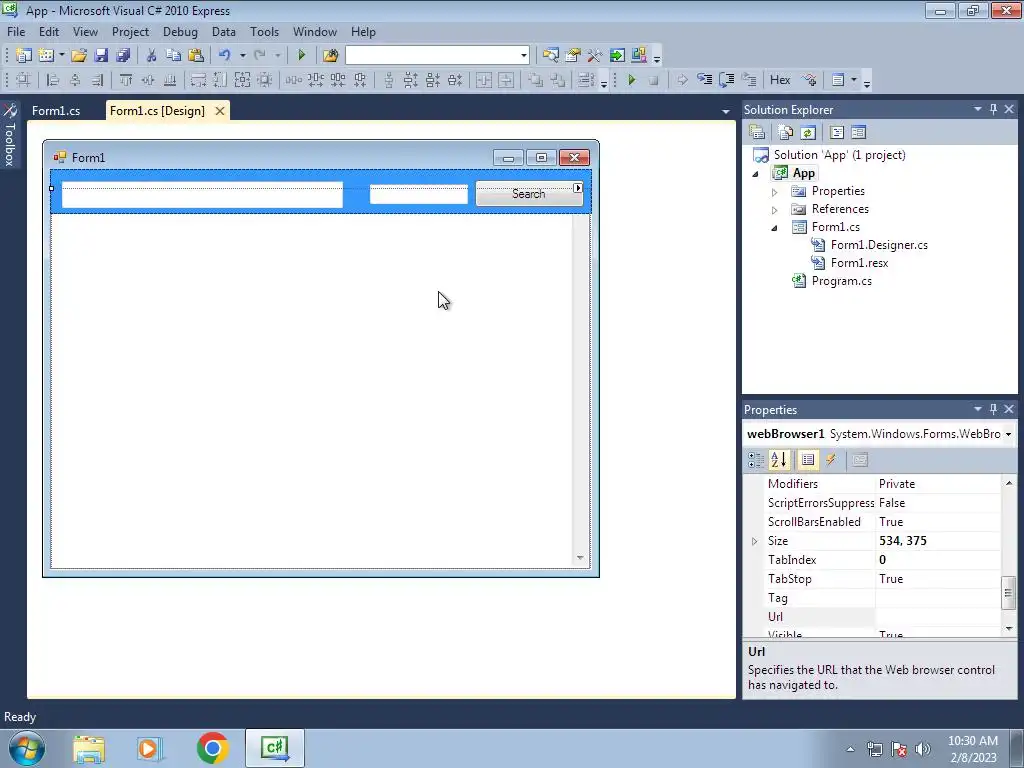Viewport: 1024px width, 768px height.
Task: Open the Undo history dropdown arrow
Action: (242, 56)
